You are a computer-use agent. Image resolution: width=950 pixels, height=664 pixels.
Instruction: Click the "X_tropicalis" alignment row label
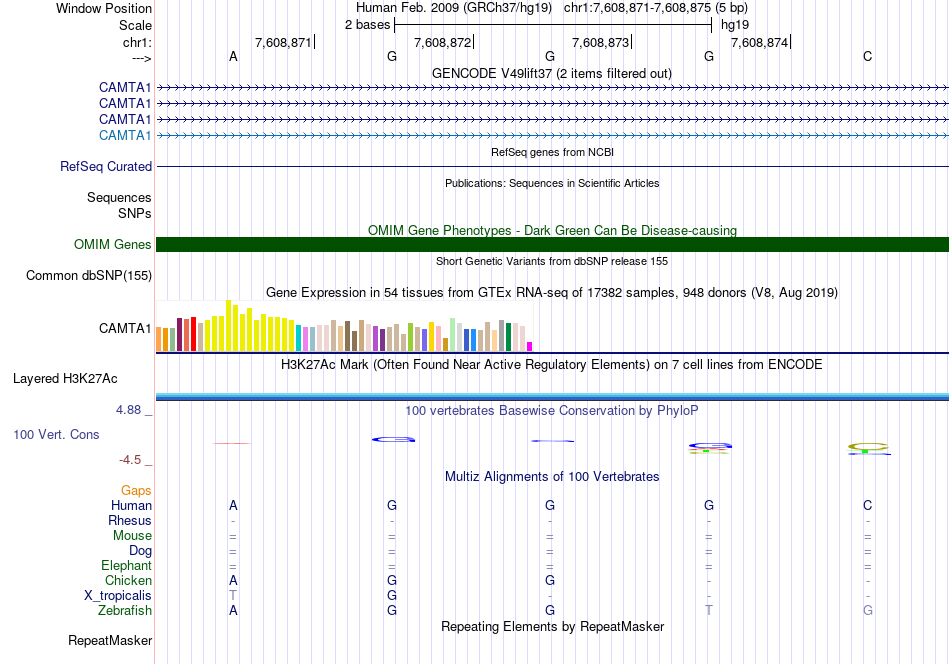118,596
